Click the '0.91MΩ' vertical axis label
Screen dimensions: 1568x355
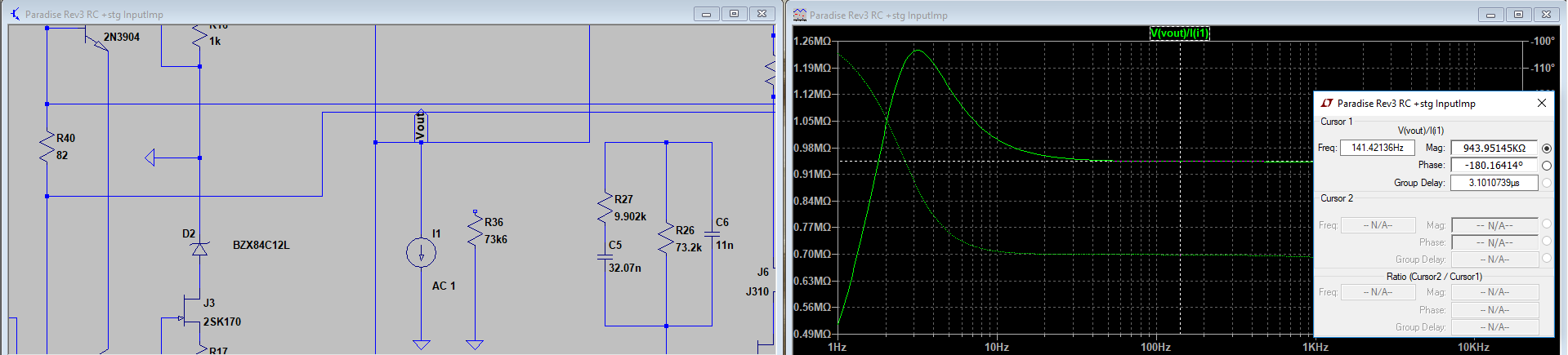point(813,174)
